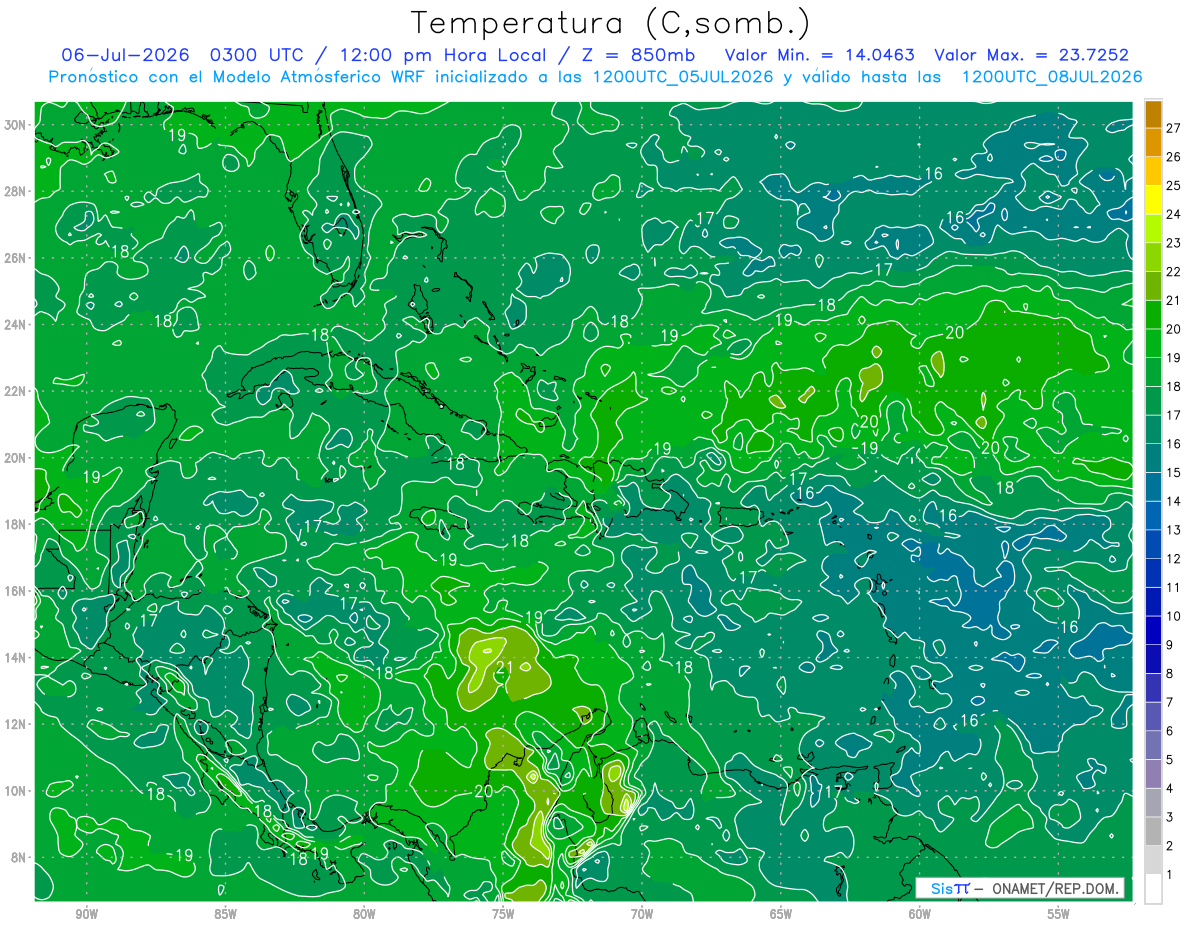Click the '21' contour label on map
The height and width of the screenshot is (927, 1200).
(504, 667)
